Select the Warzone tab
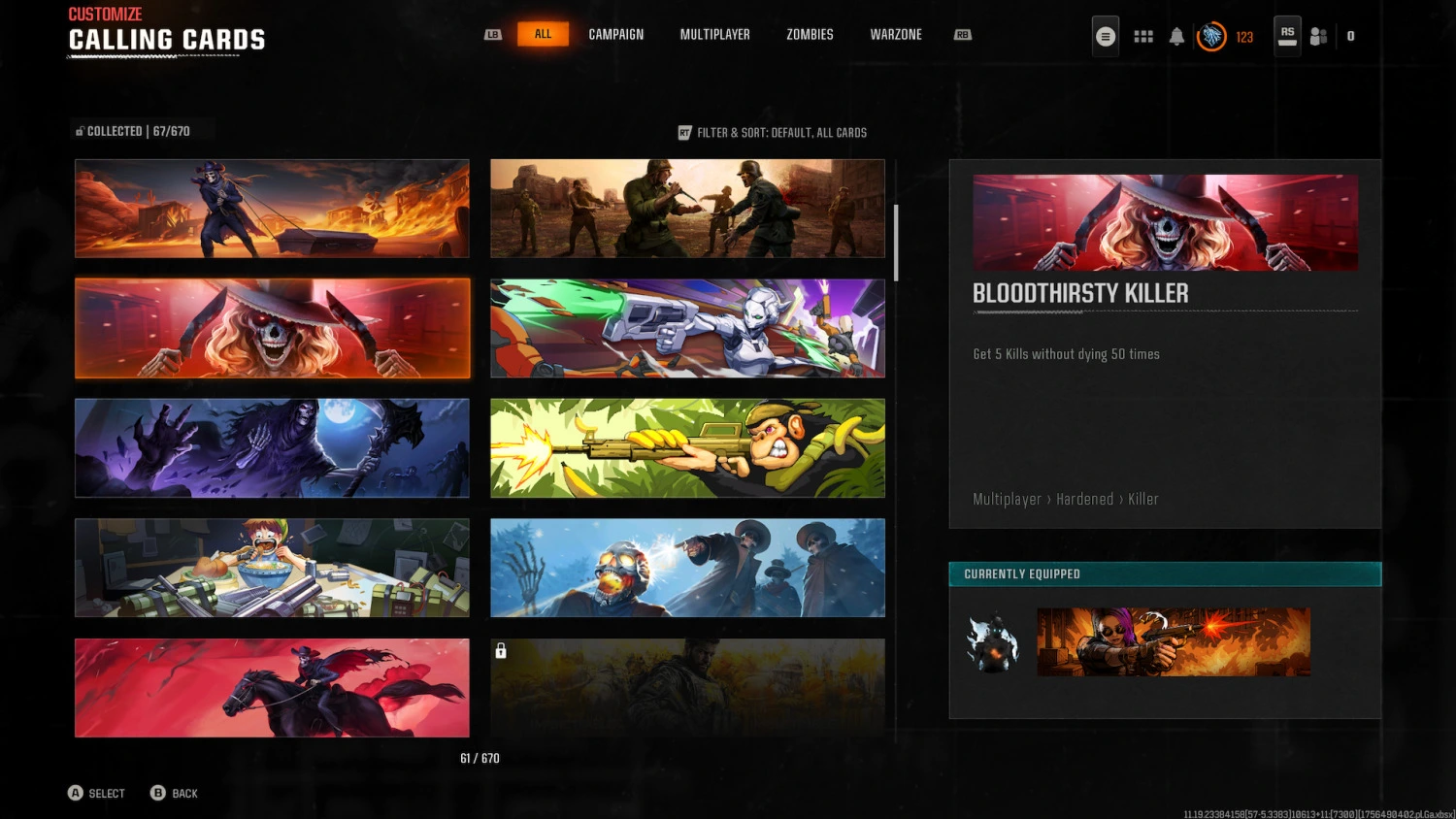1456x819 pixels. 895,35
